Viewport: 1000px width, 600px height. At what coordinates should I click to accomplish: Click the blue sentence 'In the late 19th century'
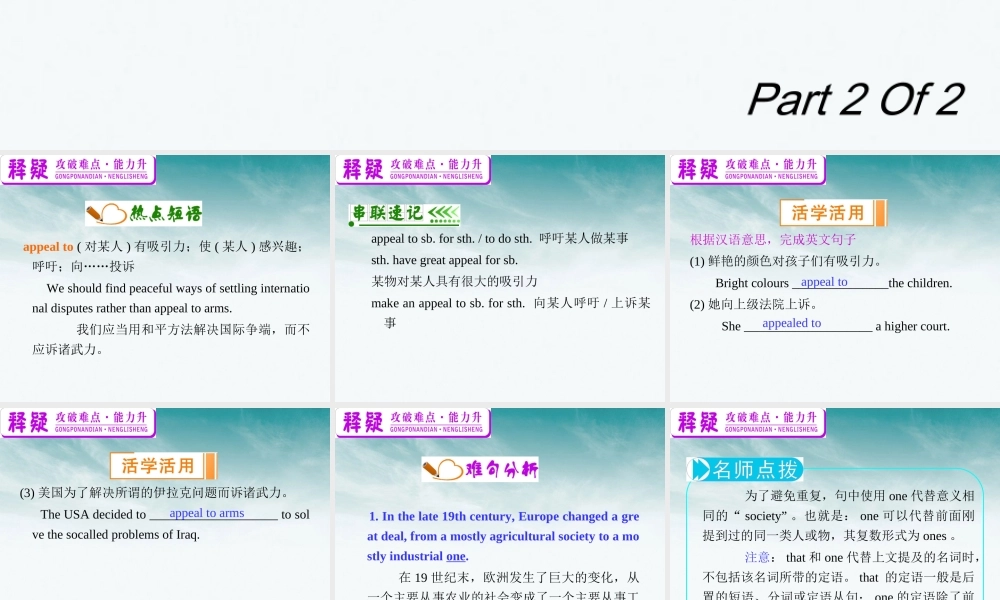point(503,536)
